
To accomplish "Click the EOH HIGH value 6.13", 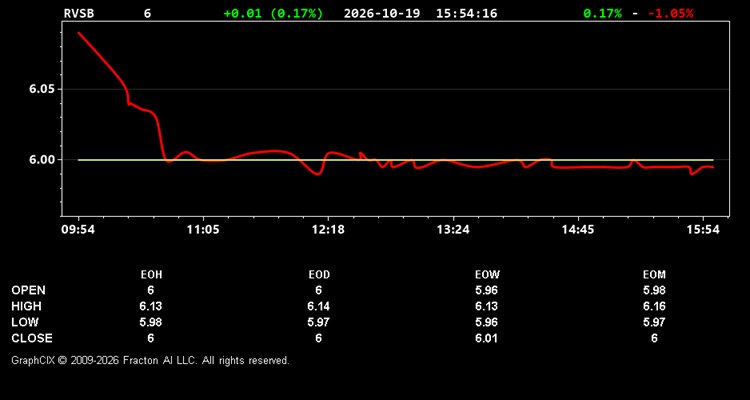I will (151, 306).
